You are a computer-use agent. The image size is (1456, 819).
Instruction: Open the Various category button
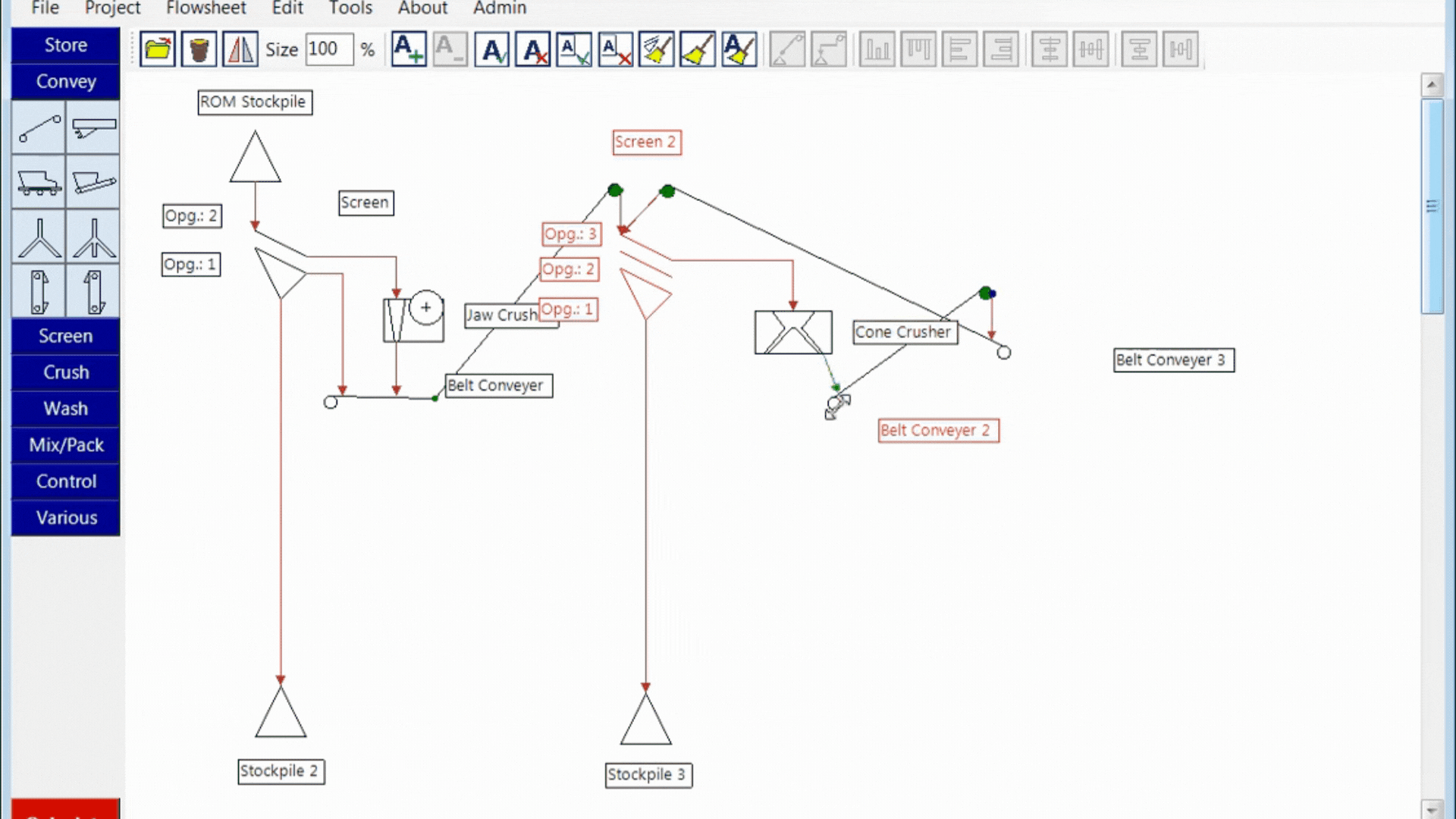66,518
